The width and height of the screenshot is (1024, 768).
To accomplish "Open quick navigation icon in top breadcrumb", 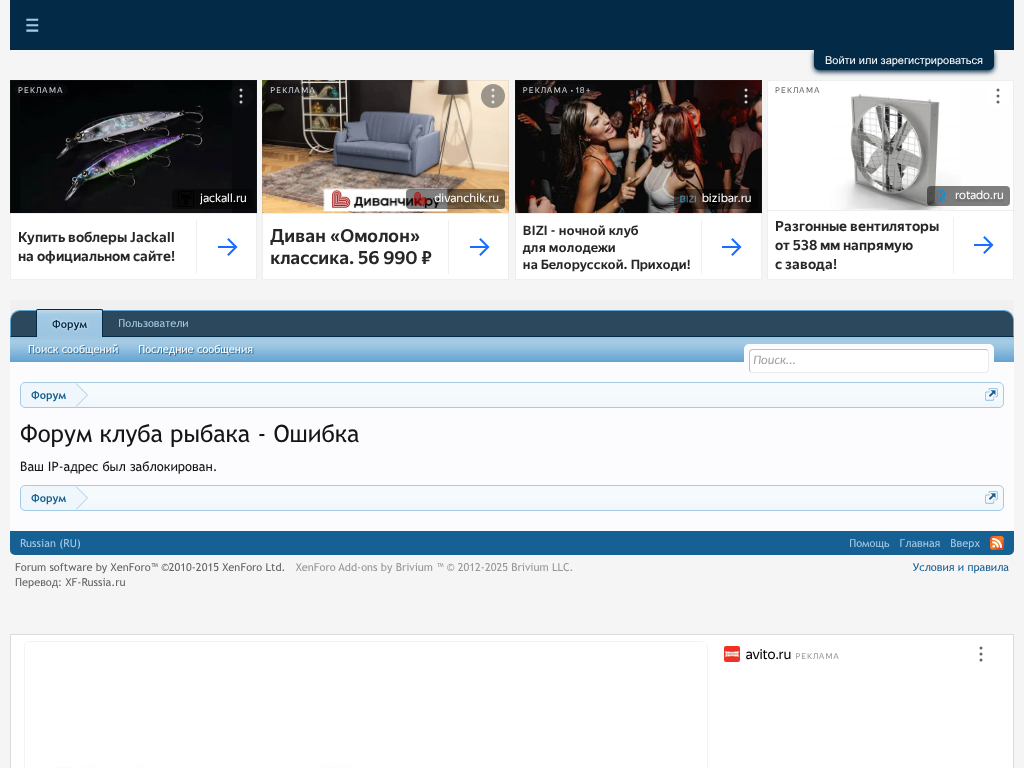I will click(991, 395).
